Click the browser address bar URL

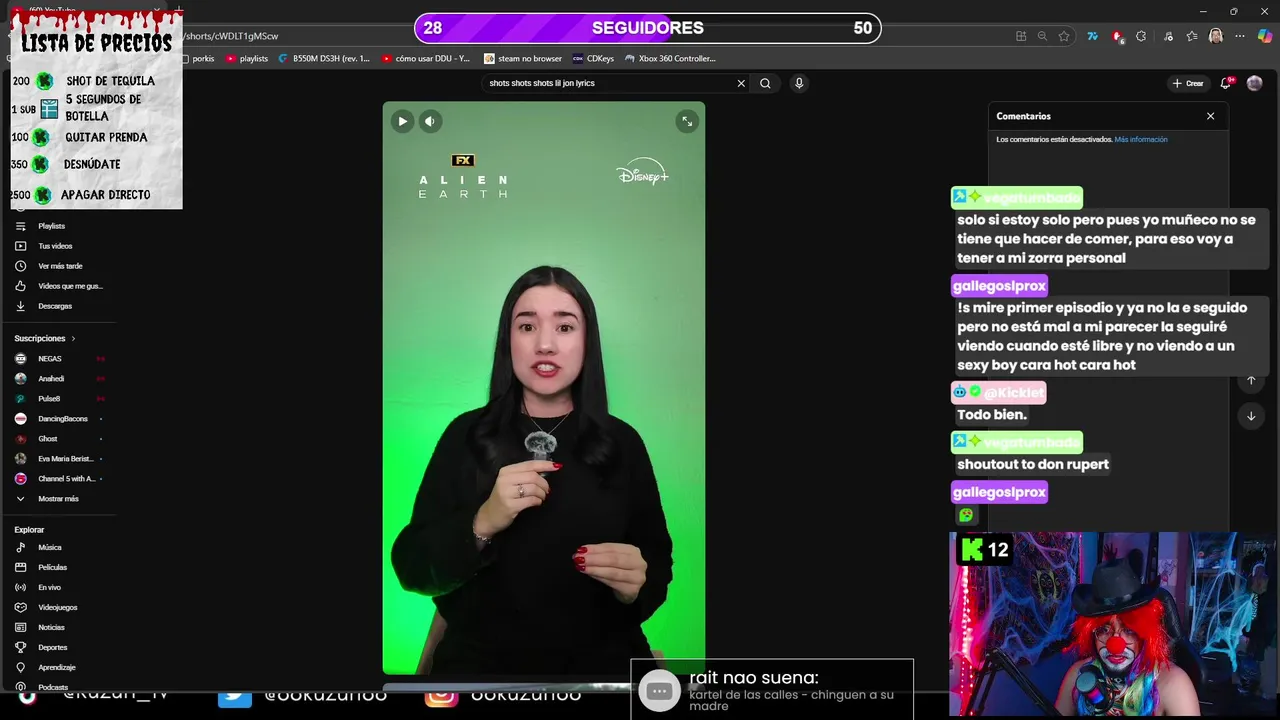[232, 36]
